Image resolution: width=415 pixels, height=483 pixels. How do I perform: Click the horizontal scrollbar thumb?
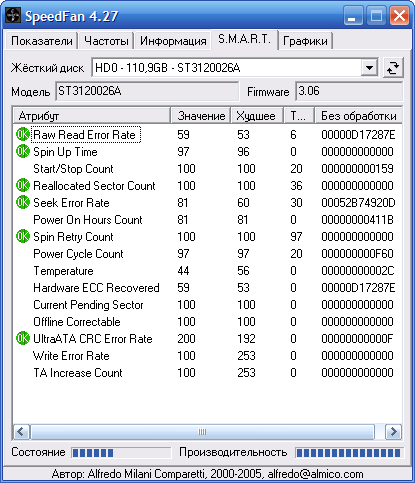click(x=203, y=432)
